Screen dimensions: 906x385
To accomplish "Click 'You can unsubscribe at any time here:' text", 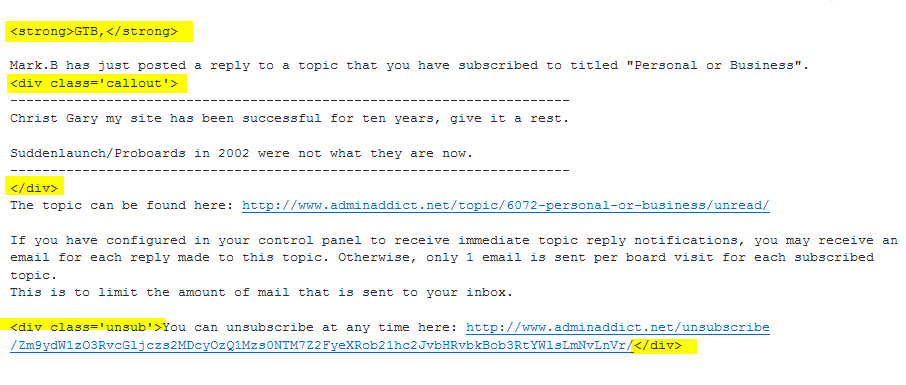I will click(x=310, y=328).
